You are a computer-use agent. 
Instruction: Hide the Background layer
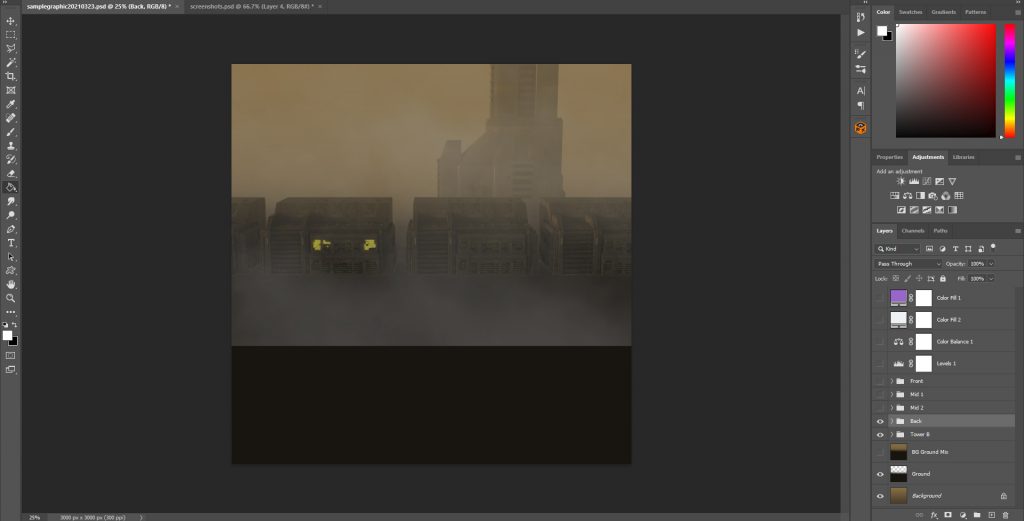(880, 496)
